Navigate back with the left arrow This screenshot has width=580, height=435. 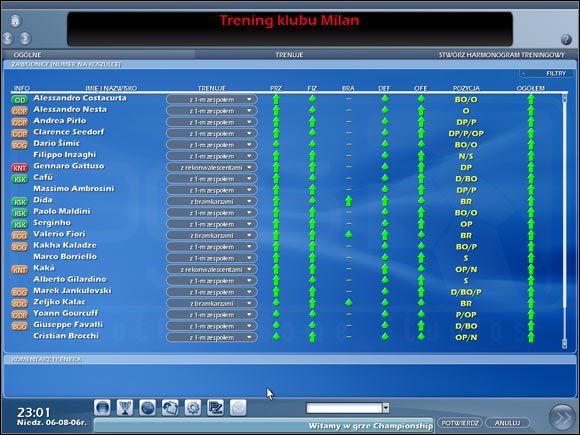click(x=7, y=38)
